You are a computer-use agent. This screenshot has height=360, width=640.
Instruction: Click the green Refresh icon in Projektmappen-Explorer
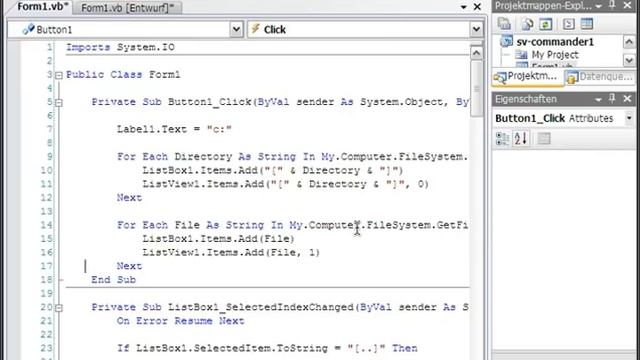545,24
